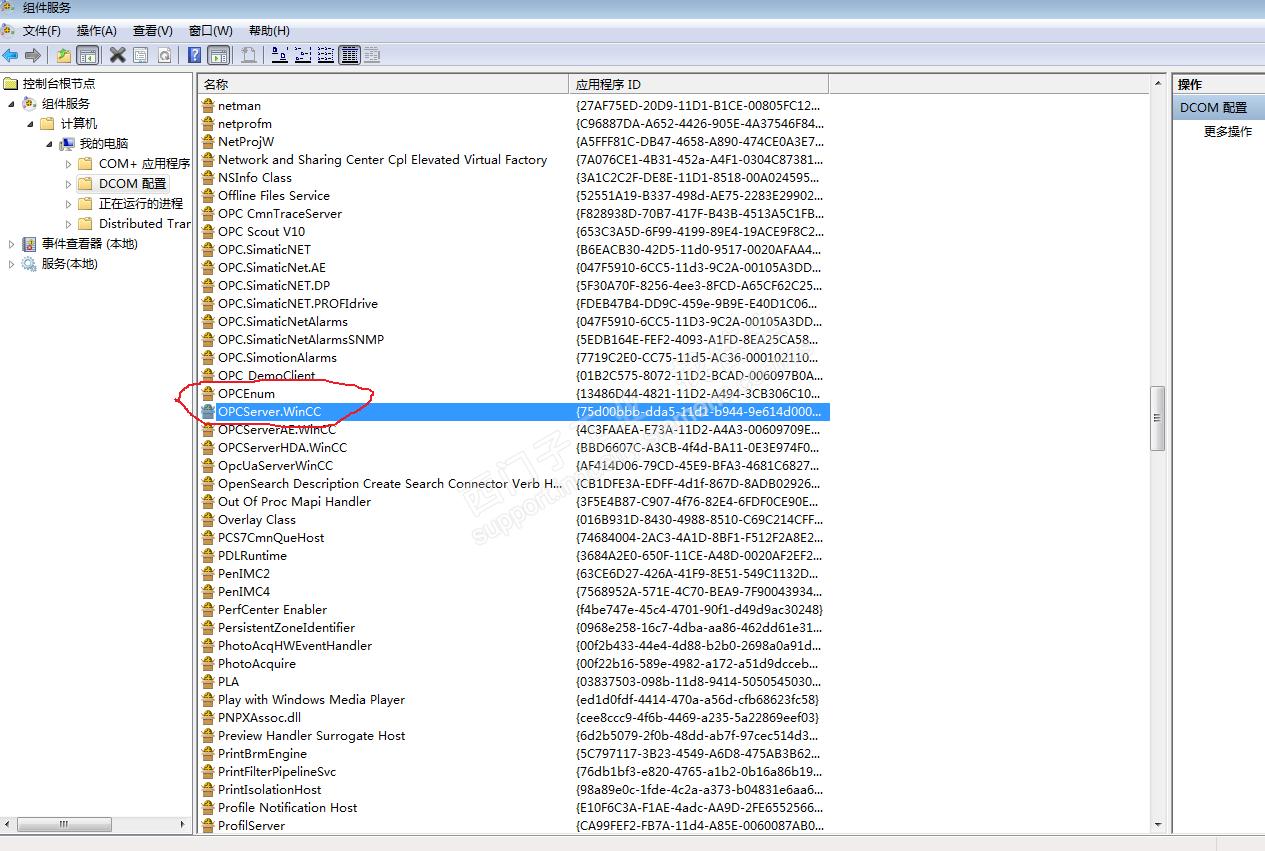
Task: Open the 帮助(H) menu
Action: coord(269,31)
